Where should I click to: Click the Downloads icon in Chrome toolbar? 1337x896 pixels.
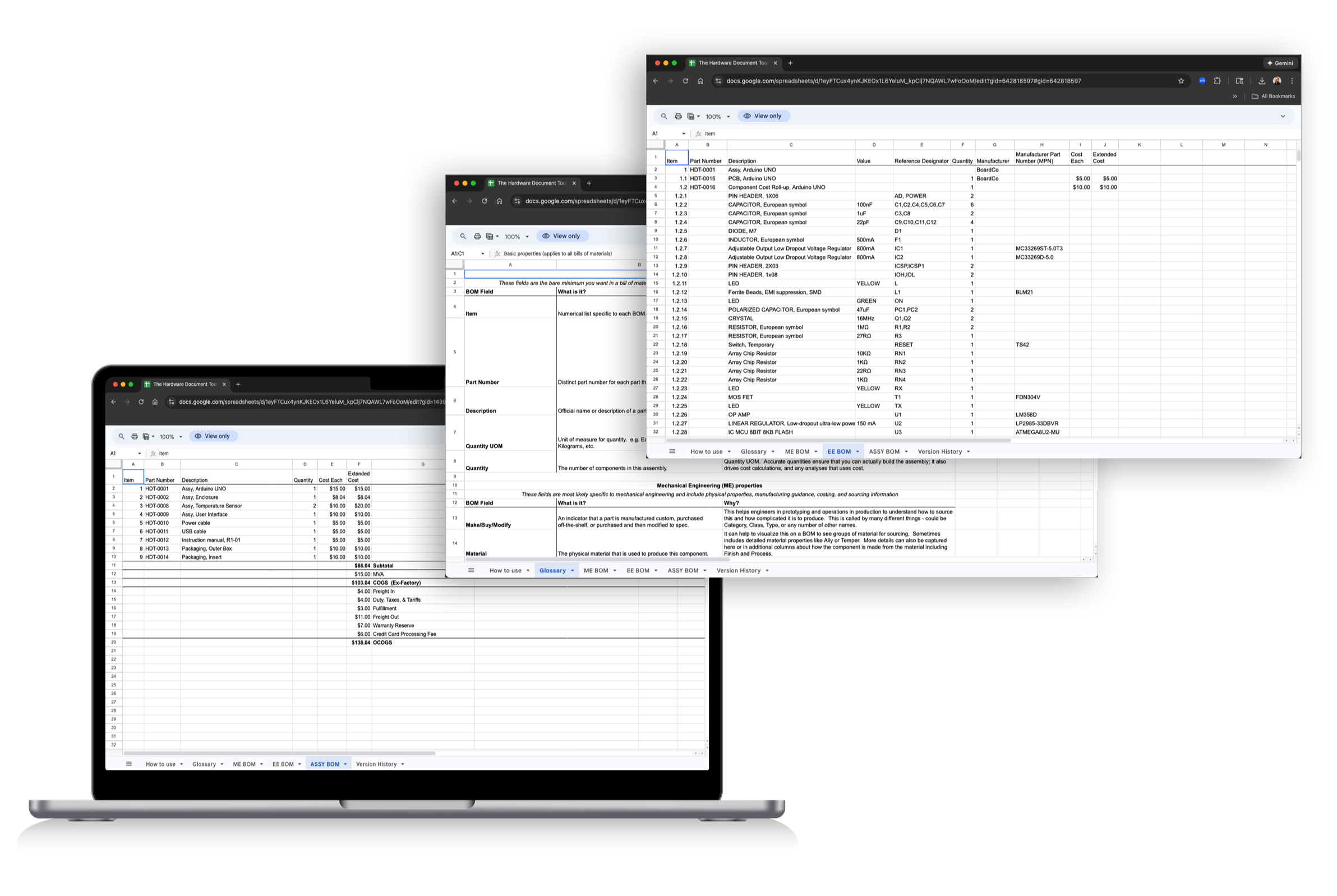[1261, 81]
